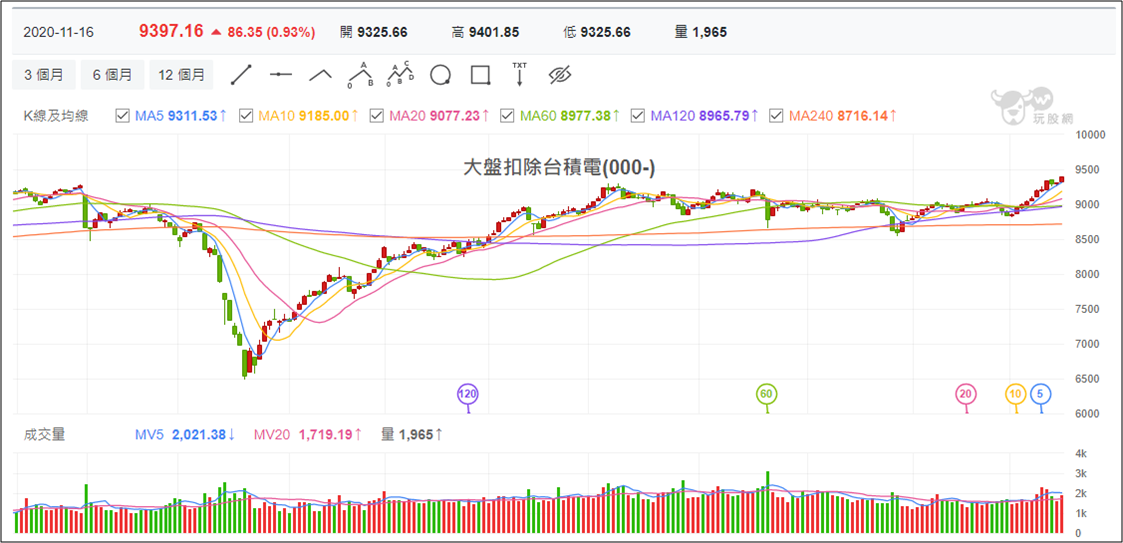Click the MV5 value 2,021.38
The image size is (1123, 543).
[198, 434]
